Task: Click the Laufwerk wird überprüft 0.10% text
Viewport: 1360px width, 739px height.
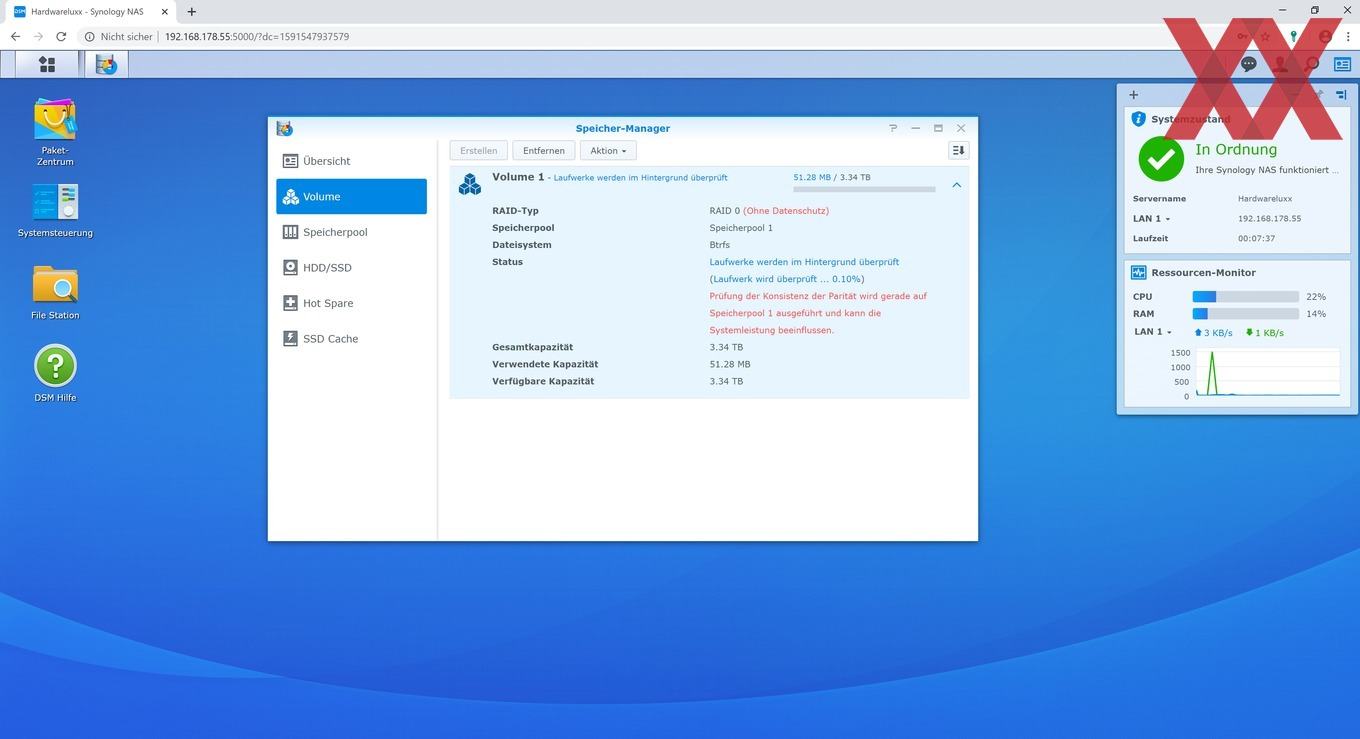Action: [x=787, y=279]
